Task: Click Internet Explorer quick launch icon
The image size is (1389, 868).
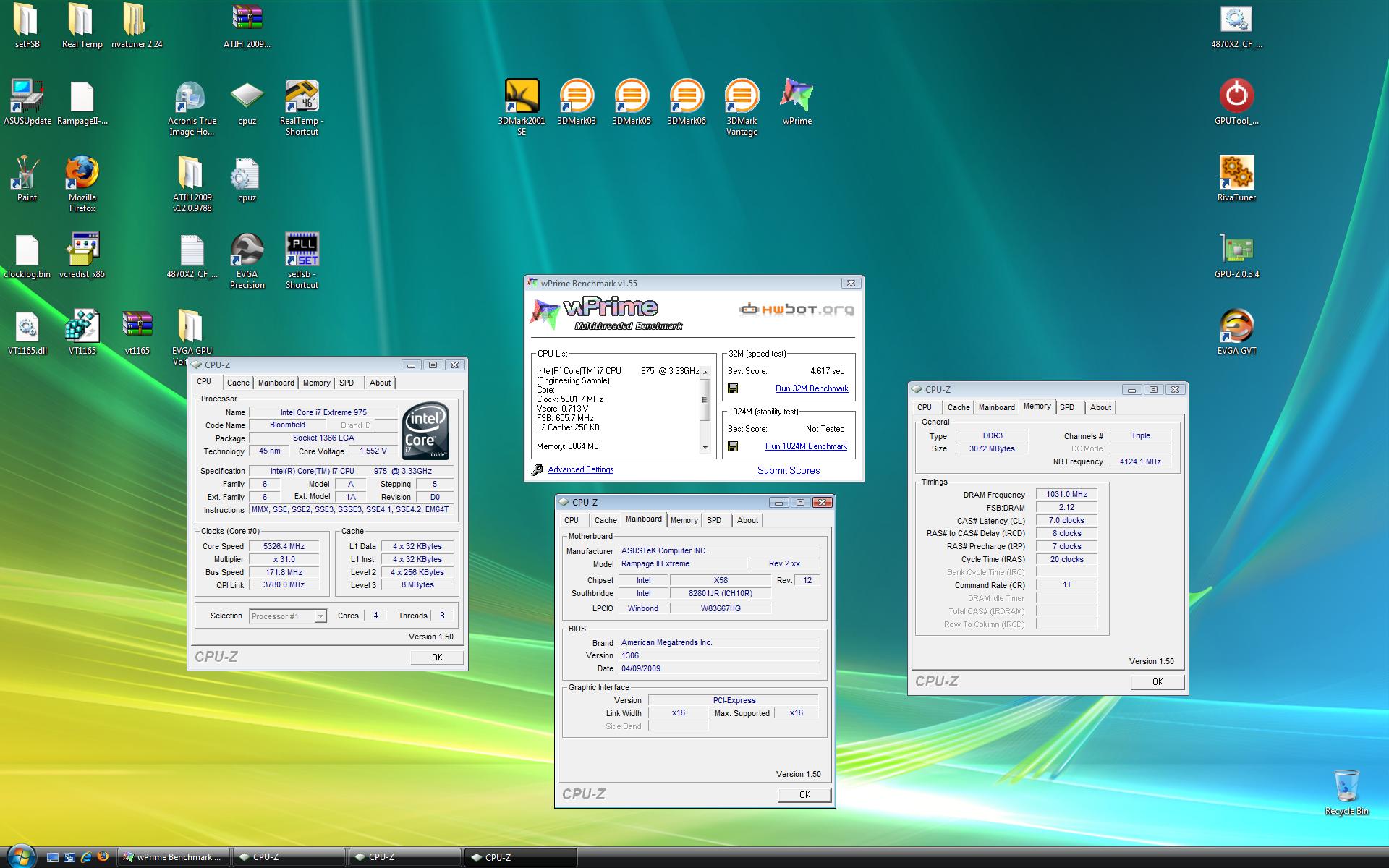Action: coord(86,856)
